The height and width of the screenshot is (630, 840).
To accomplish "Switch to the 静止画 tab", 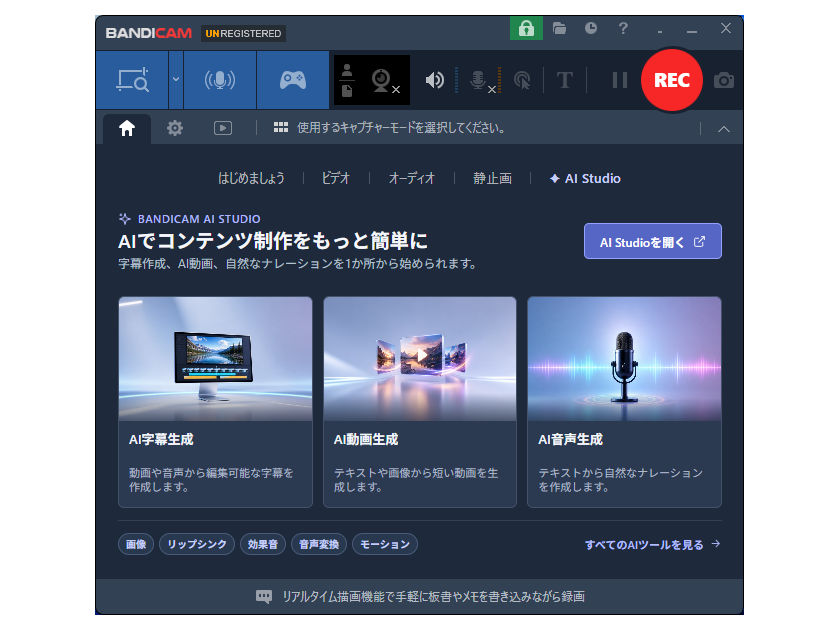I will (x=492, y=178).
